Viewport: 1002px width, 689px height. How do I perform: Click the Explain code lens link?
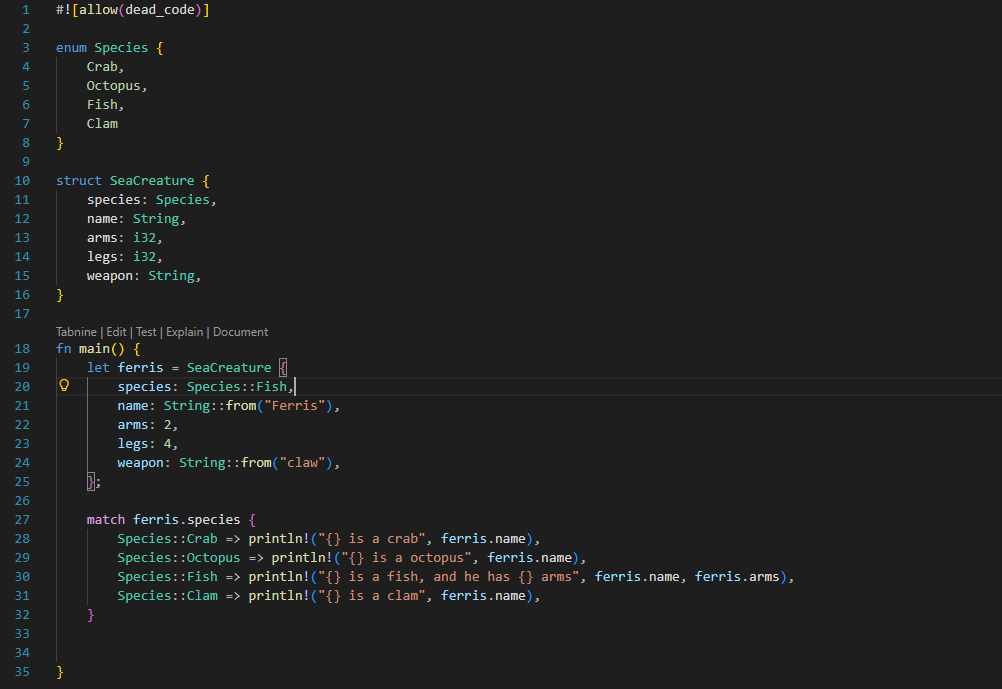[x=184, y=332]
